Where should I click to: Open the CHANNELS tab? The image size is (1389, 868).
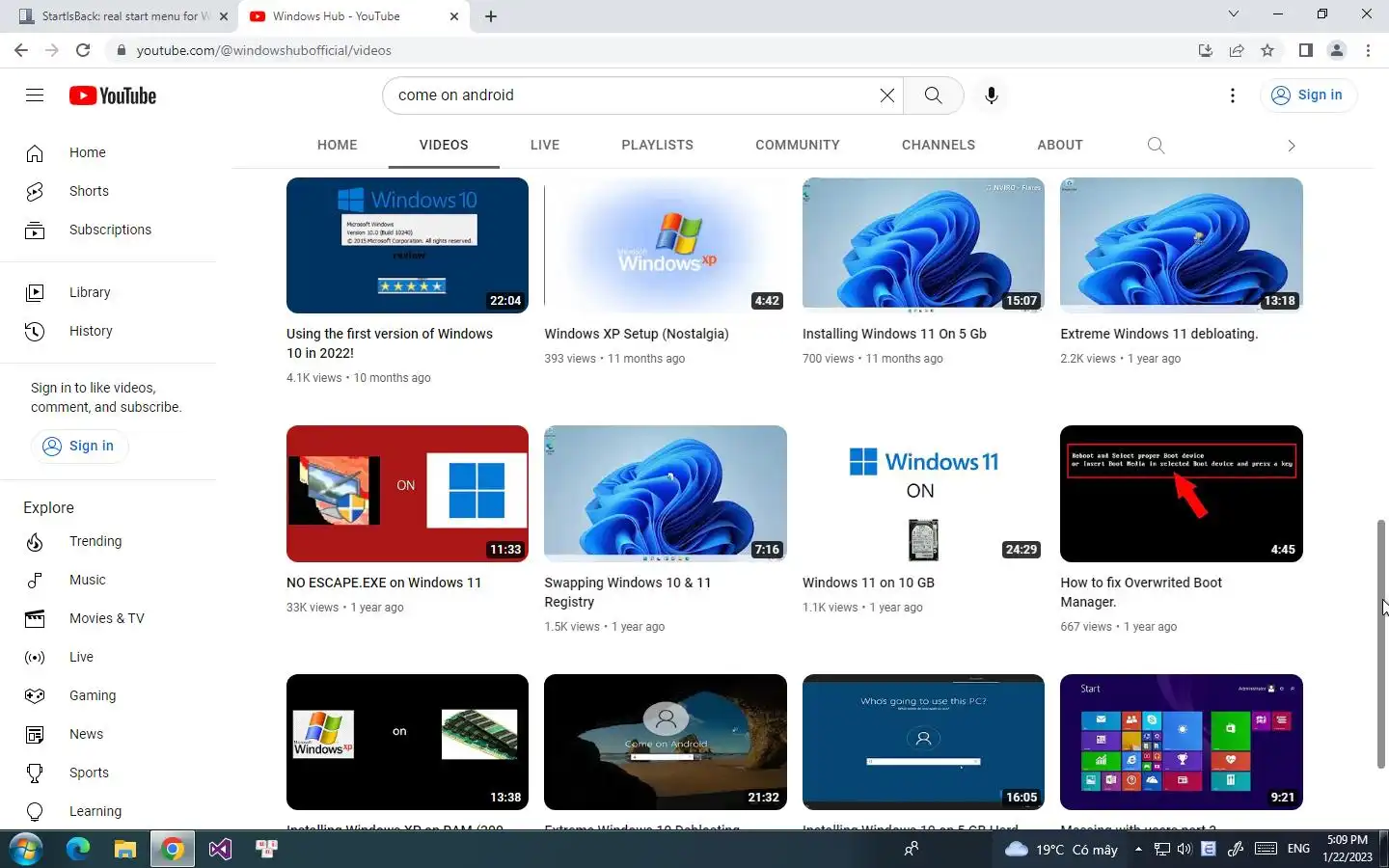939,145
